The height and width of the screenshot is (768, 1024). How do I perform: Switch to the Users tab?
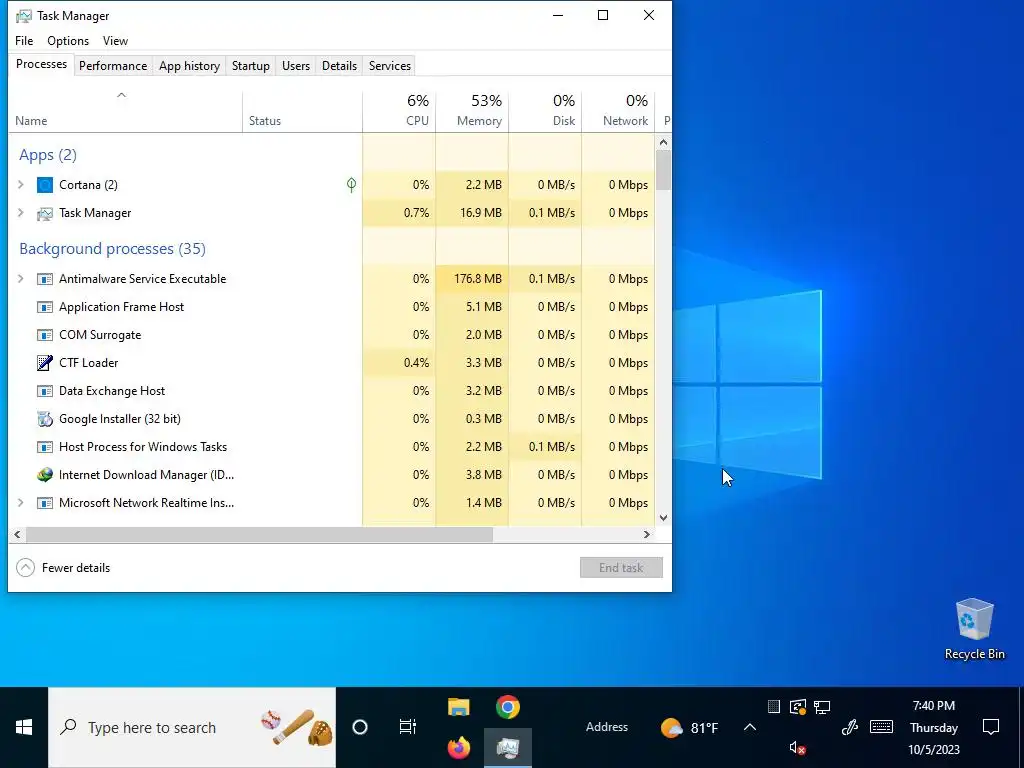296,66
